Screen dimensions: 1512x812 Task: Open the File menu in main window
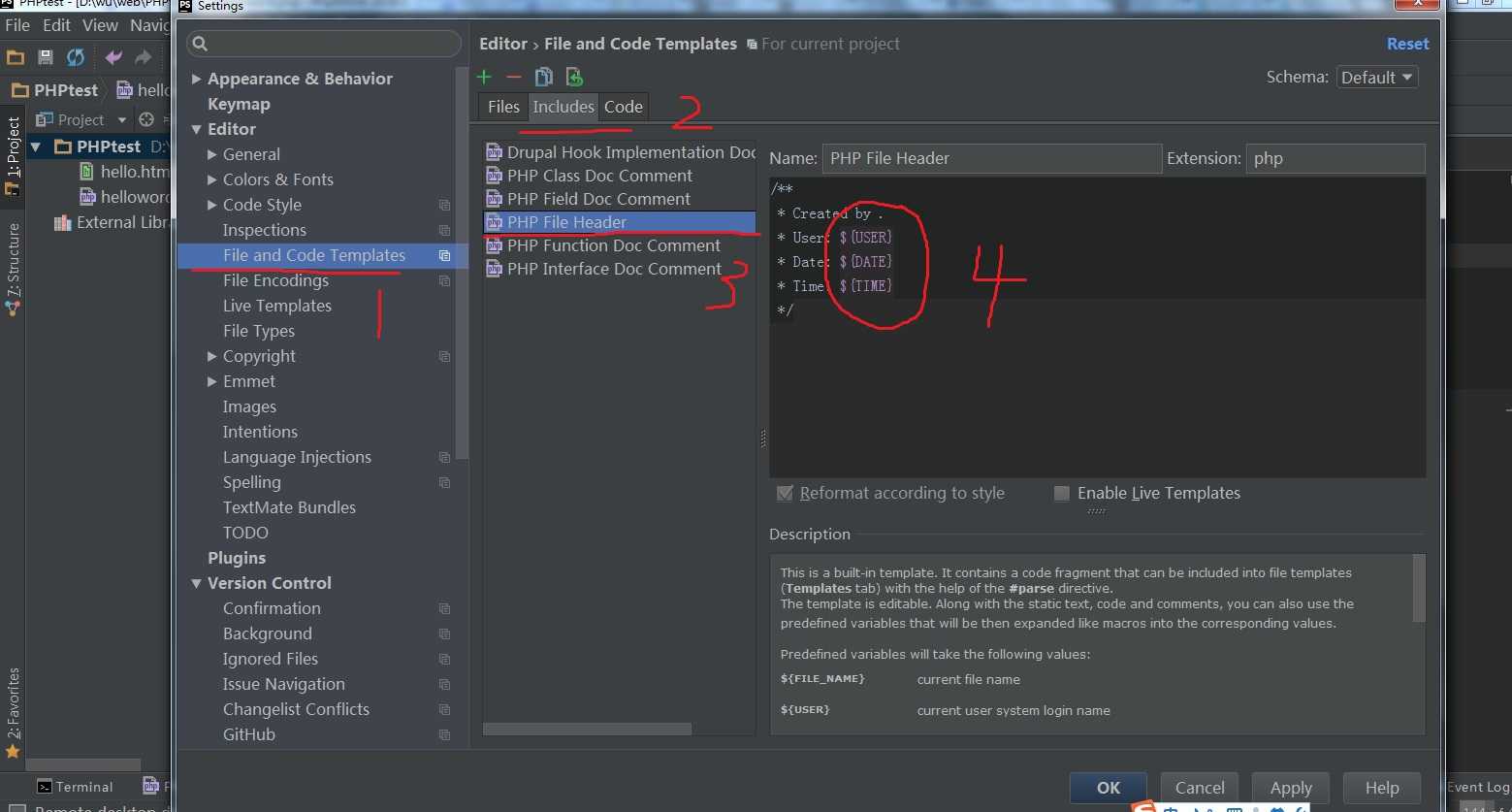tap(17, 25)
